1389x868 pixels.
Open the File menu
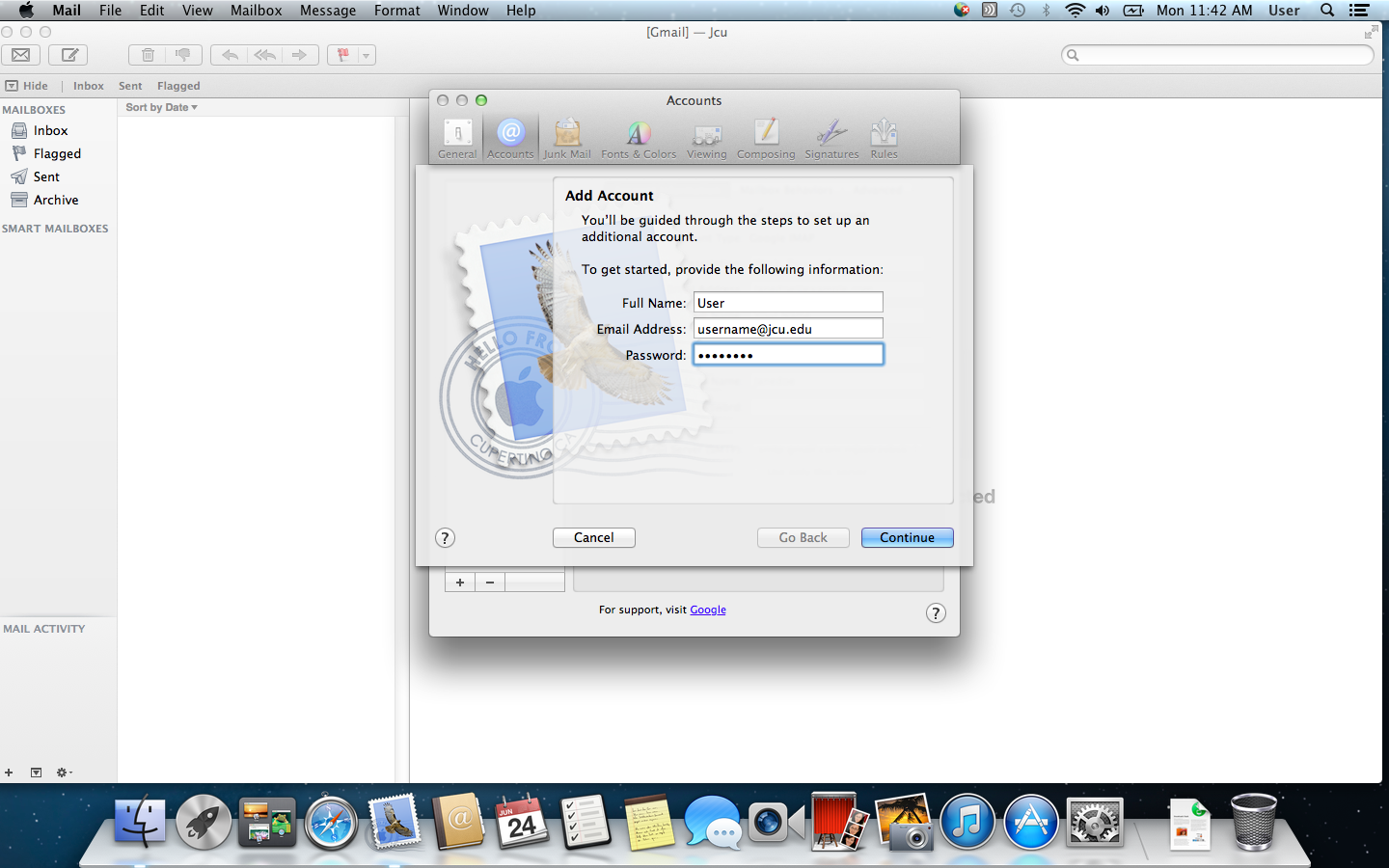(110, 11)
